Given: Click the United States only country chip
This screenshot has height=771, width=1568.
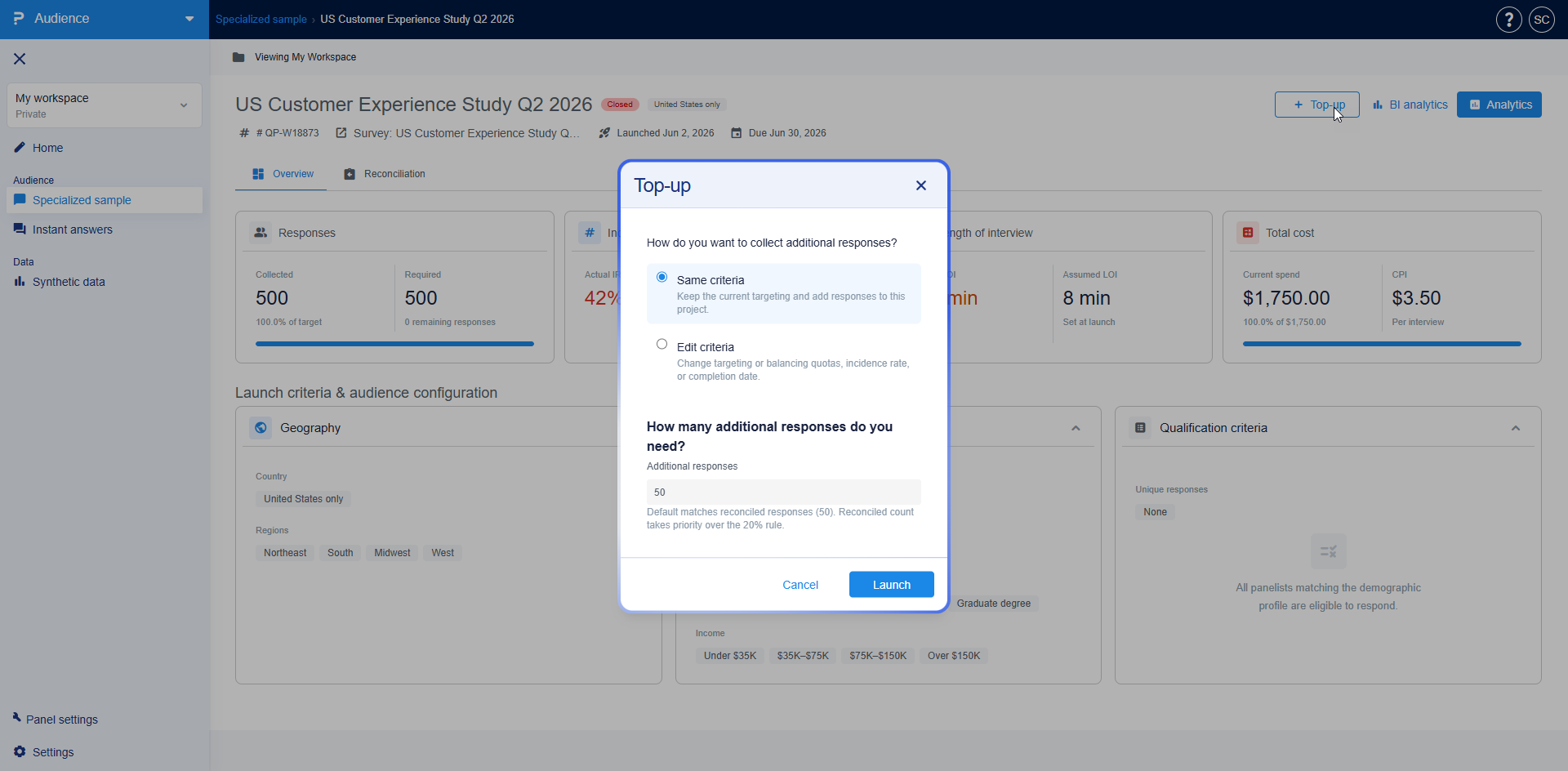Looking at the screenshot, I should pyautogui.click(x=303, y=499).
